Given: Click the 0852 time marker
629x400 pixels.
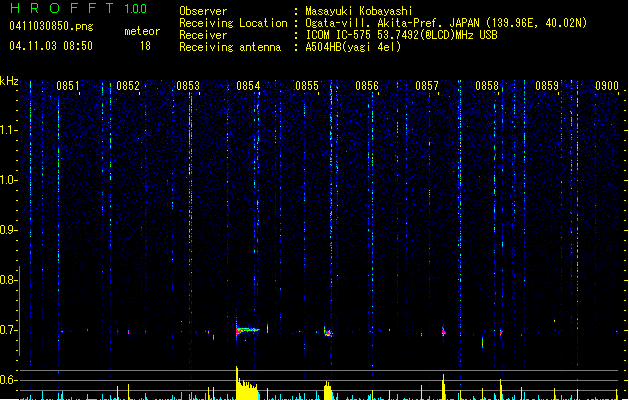Looking at the screenshot, I should [x=128, y=86].
